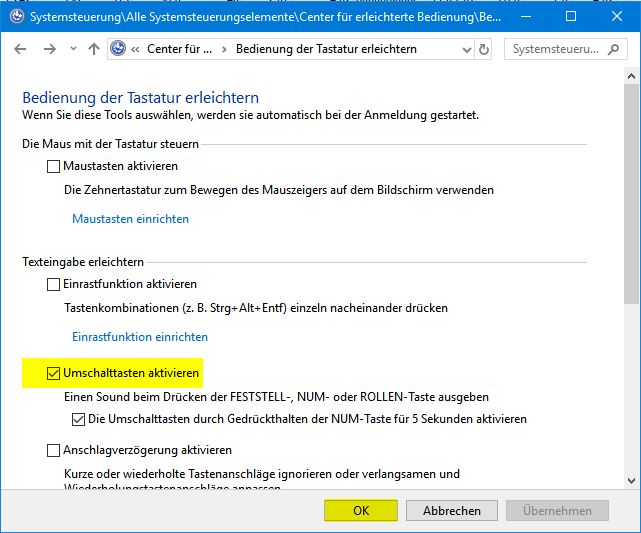Click the search magnifier icon

tap(613, 49)
